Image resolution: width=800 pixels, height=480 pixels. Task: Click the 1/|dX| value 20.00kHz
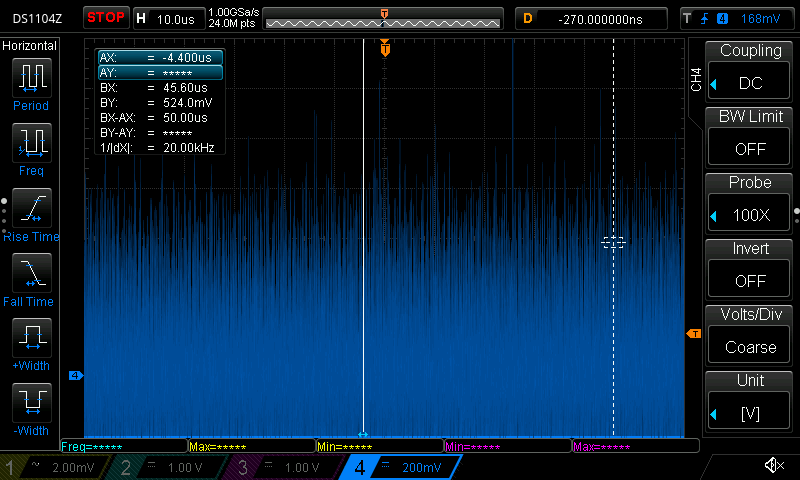188,148
